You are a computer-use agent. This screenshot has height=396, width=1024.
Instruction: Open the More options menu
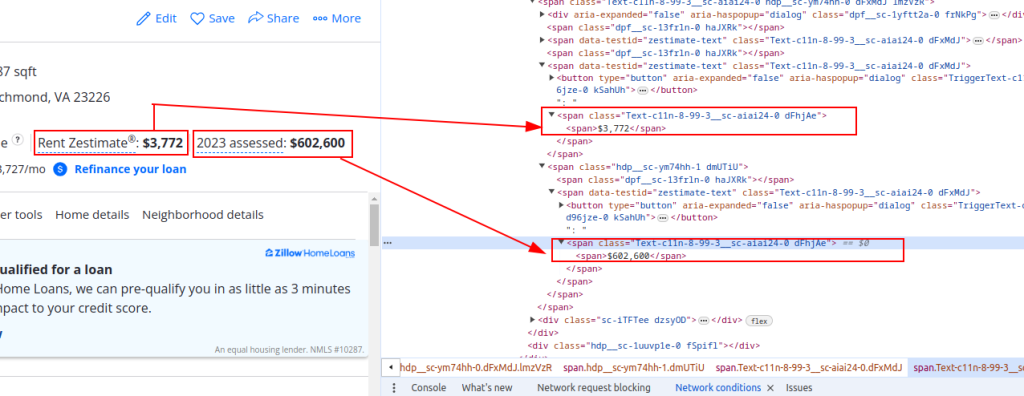337,18
